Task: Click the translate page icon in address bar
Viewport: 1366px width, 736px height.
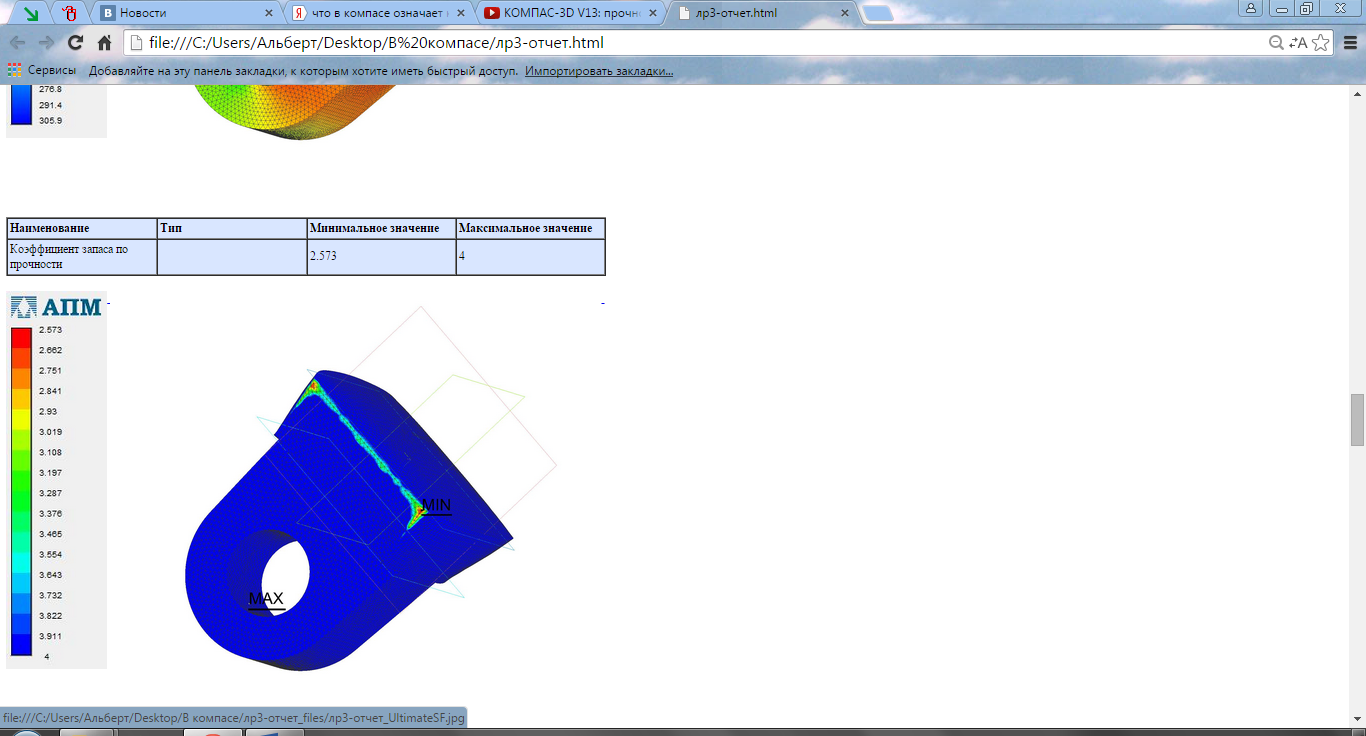Action: click(1298, 43)
